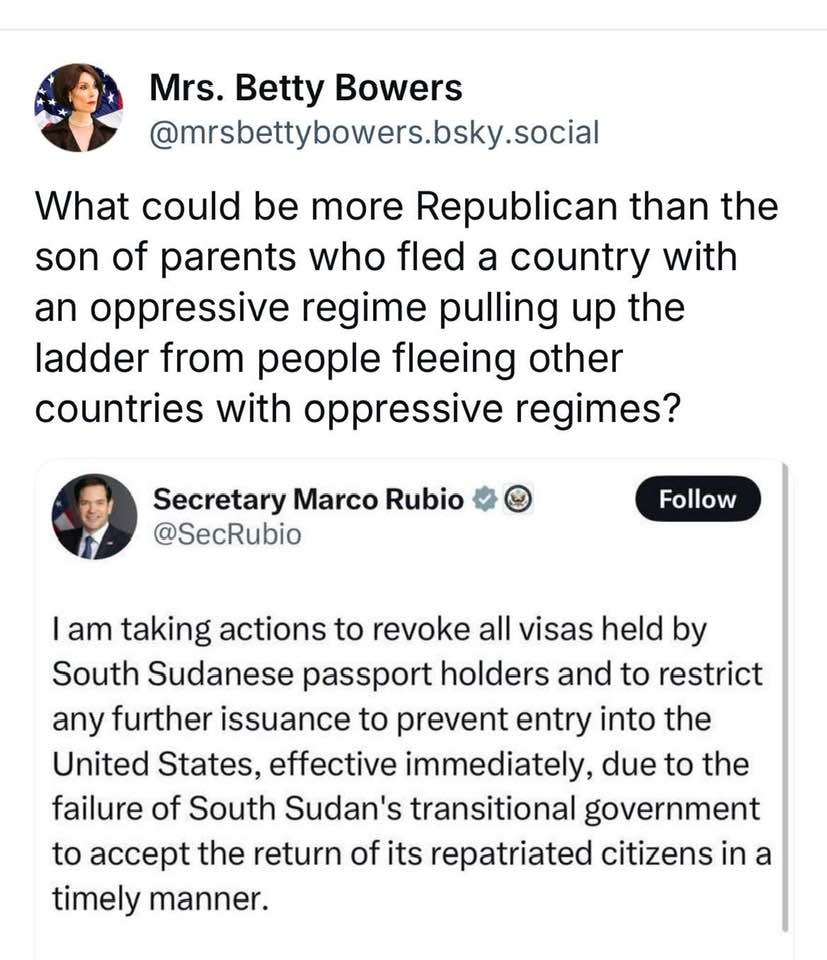Click the blue verified checkmark badge
827x960 pixels.
pyautogui.click(x=484, y=499)
